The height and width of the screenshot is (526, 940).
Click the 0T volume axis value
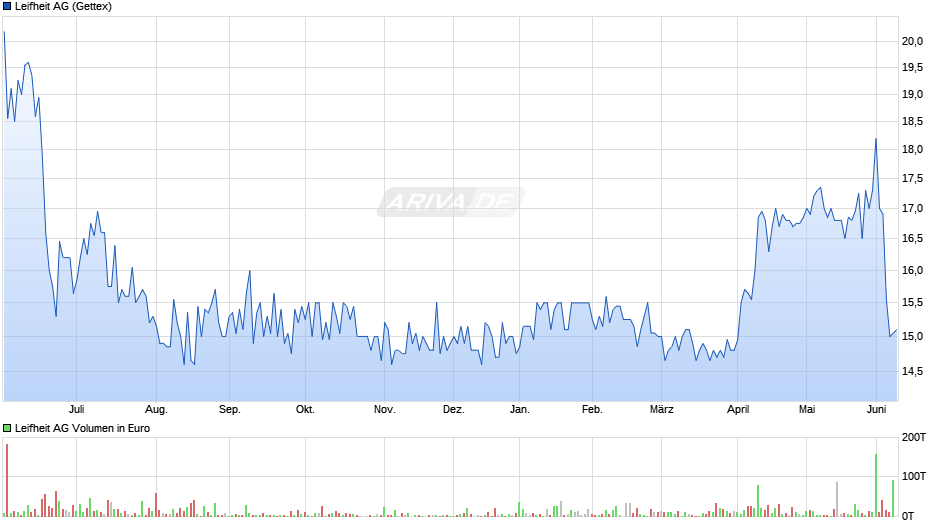click(x=908, y=516)
